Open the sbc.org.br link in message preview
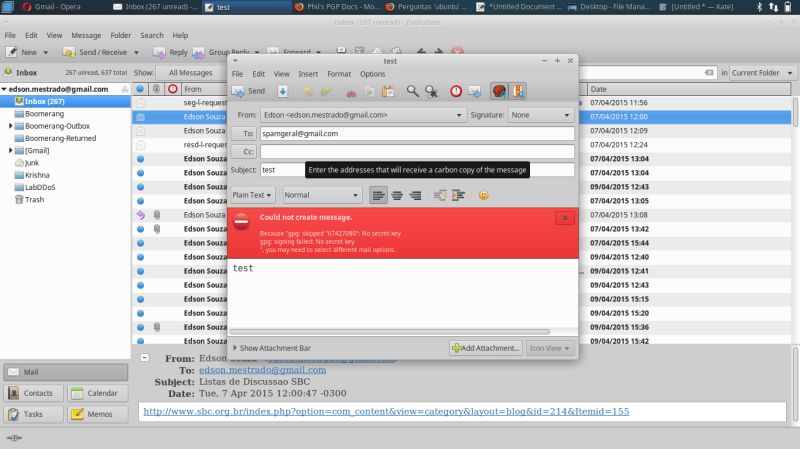Viewport: 800px width, 449px height. (386, 411)
